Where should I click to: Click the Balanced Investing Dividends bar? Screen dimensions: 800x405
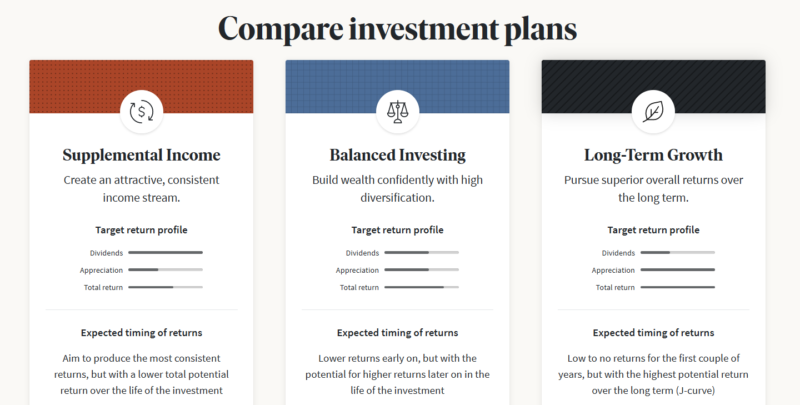pos(421,253)
